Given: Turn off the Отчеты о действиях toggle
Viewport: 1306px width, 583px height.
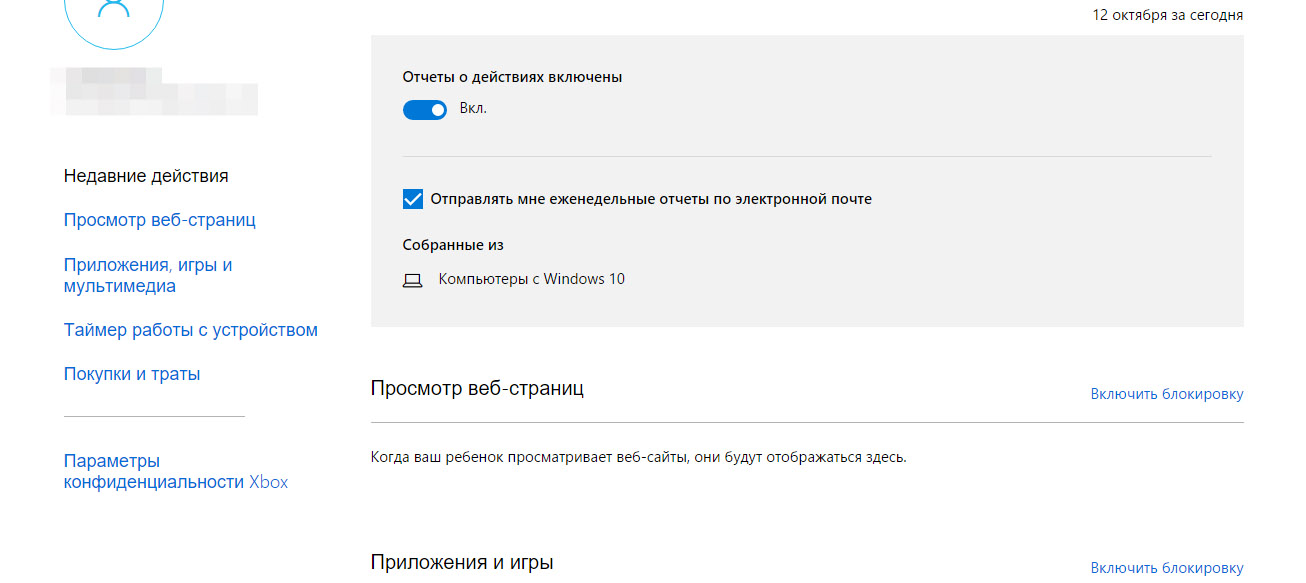Looking at the screenshot, I should click(425, 110).
